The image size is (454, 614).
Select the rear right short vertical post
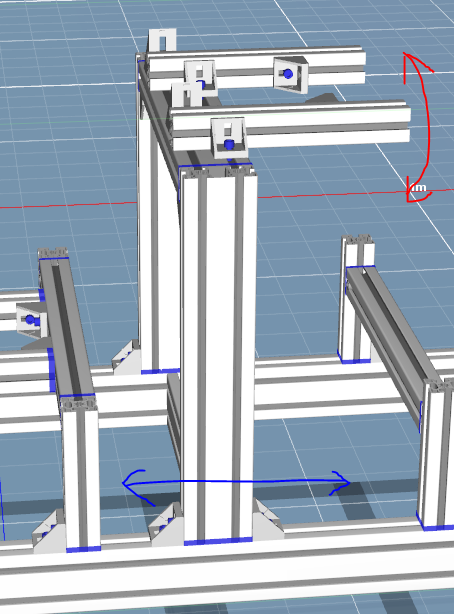pyautogui.click(x=356, y=300)
